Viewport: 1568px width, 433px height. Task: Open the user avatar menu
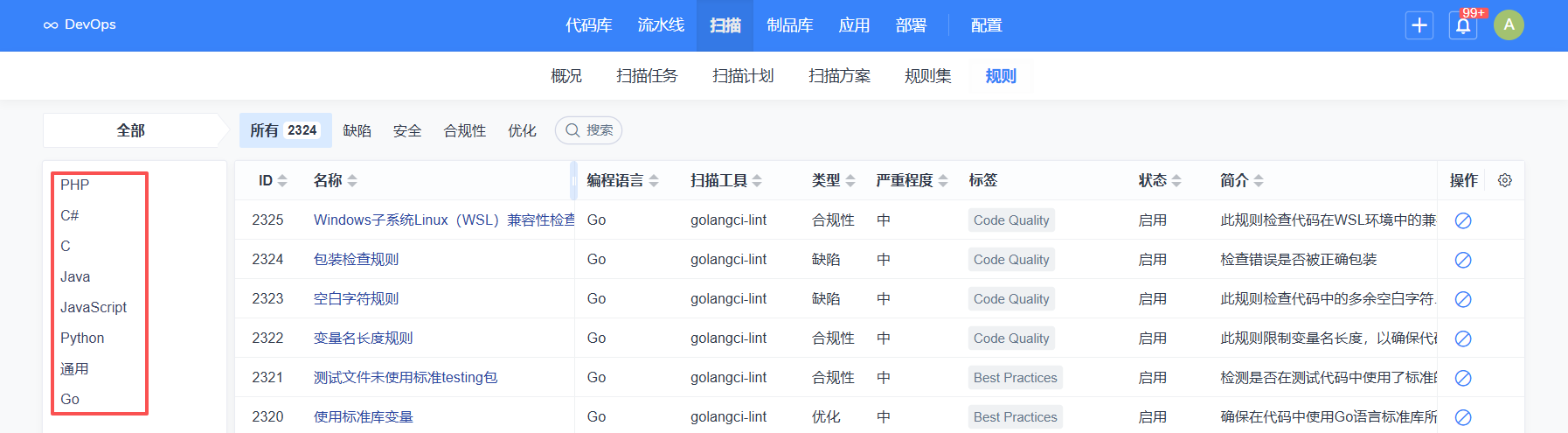(1509, 25)
